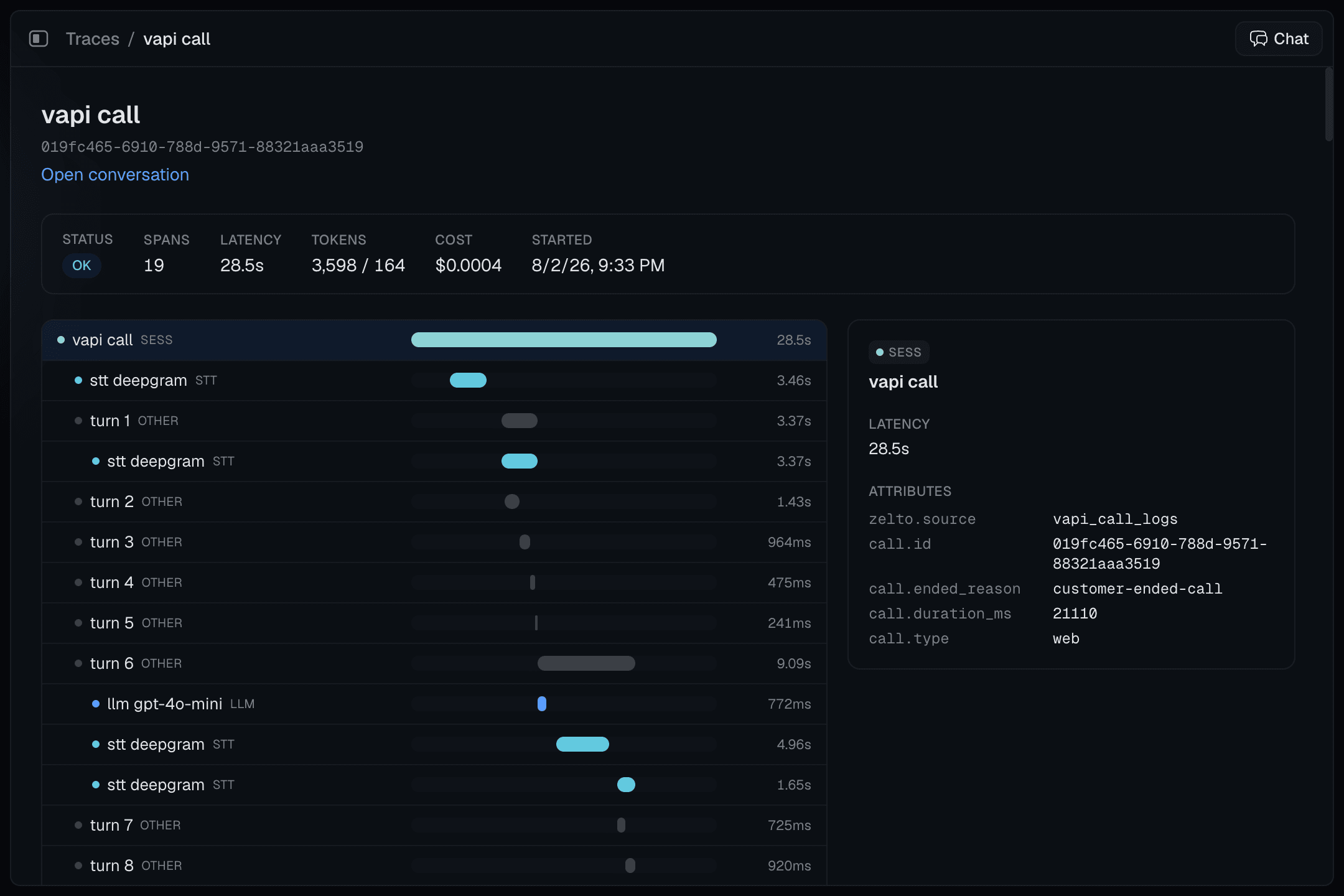Select the turn 1 span row
Image resolution: width=1344 pixels, height=896 pixels.
tap(434, 421)
